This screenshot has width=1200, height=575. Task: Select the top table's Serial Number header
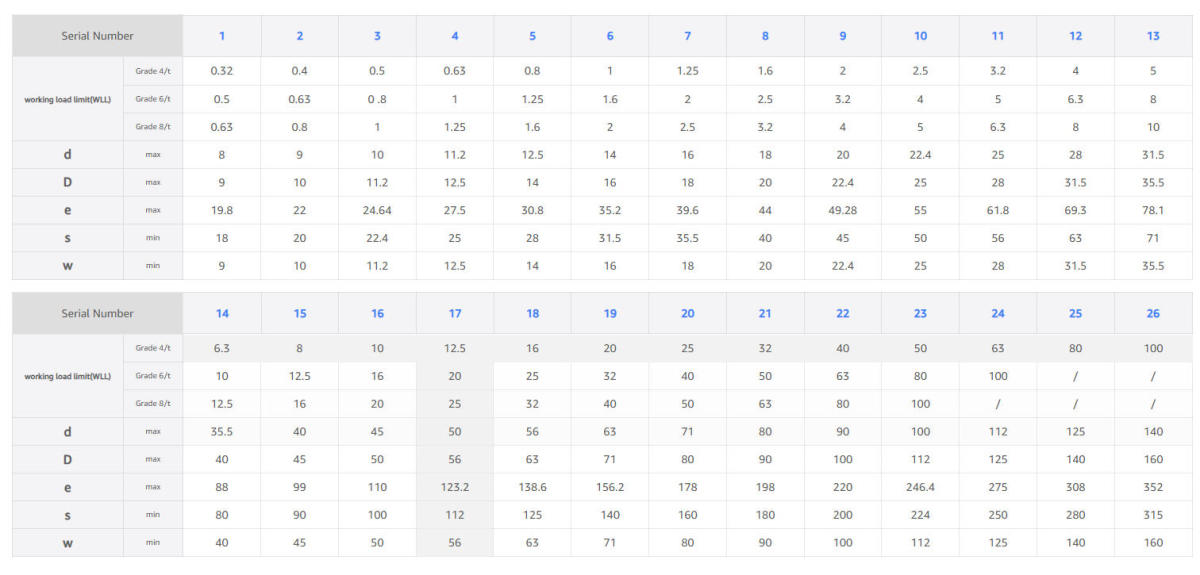(97, 36)
